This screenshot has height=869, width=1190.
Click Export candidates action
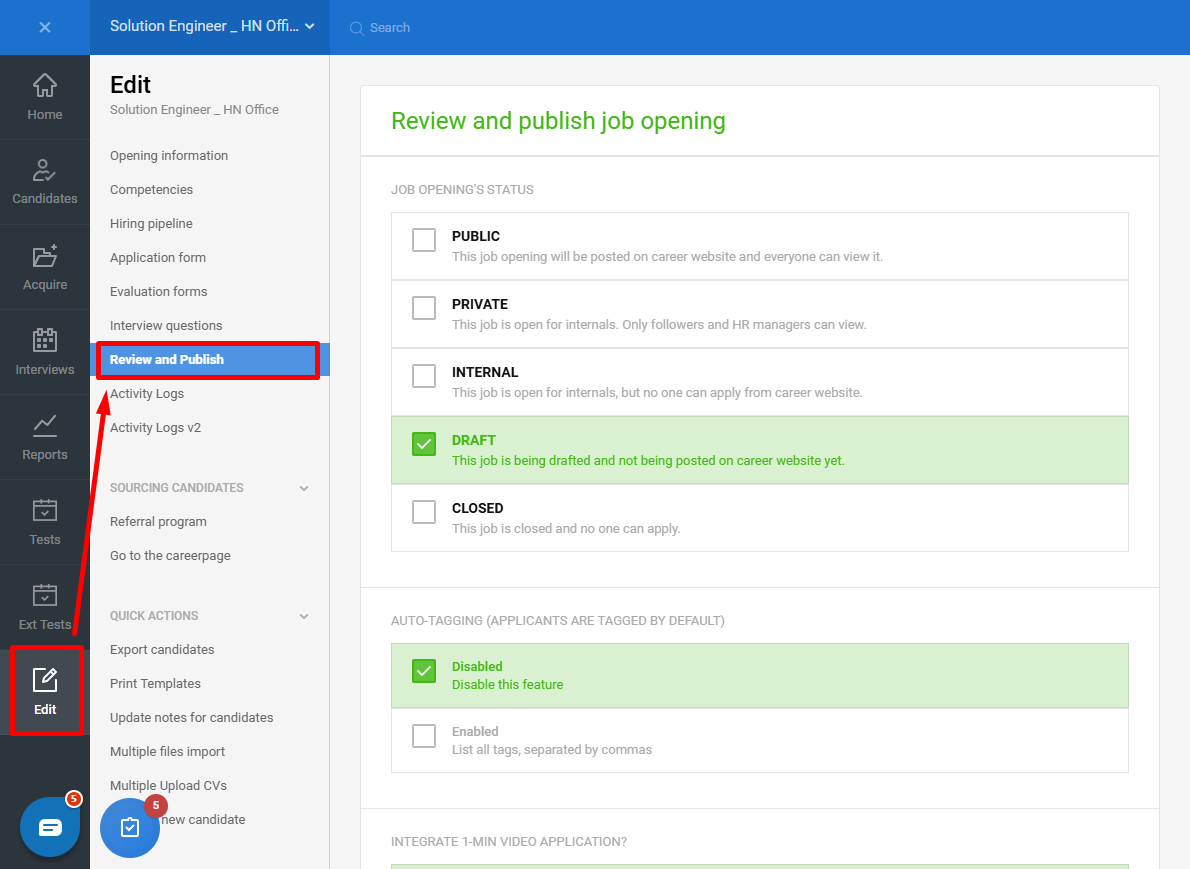[162, 650]
